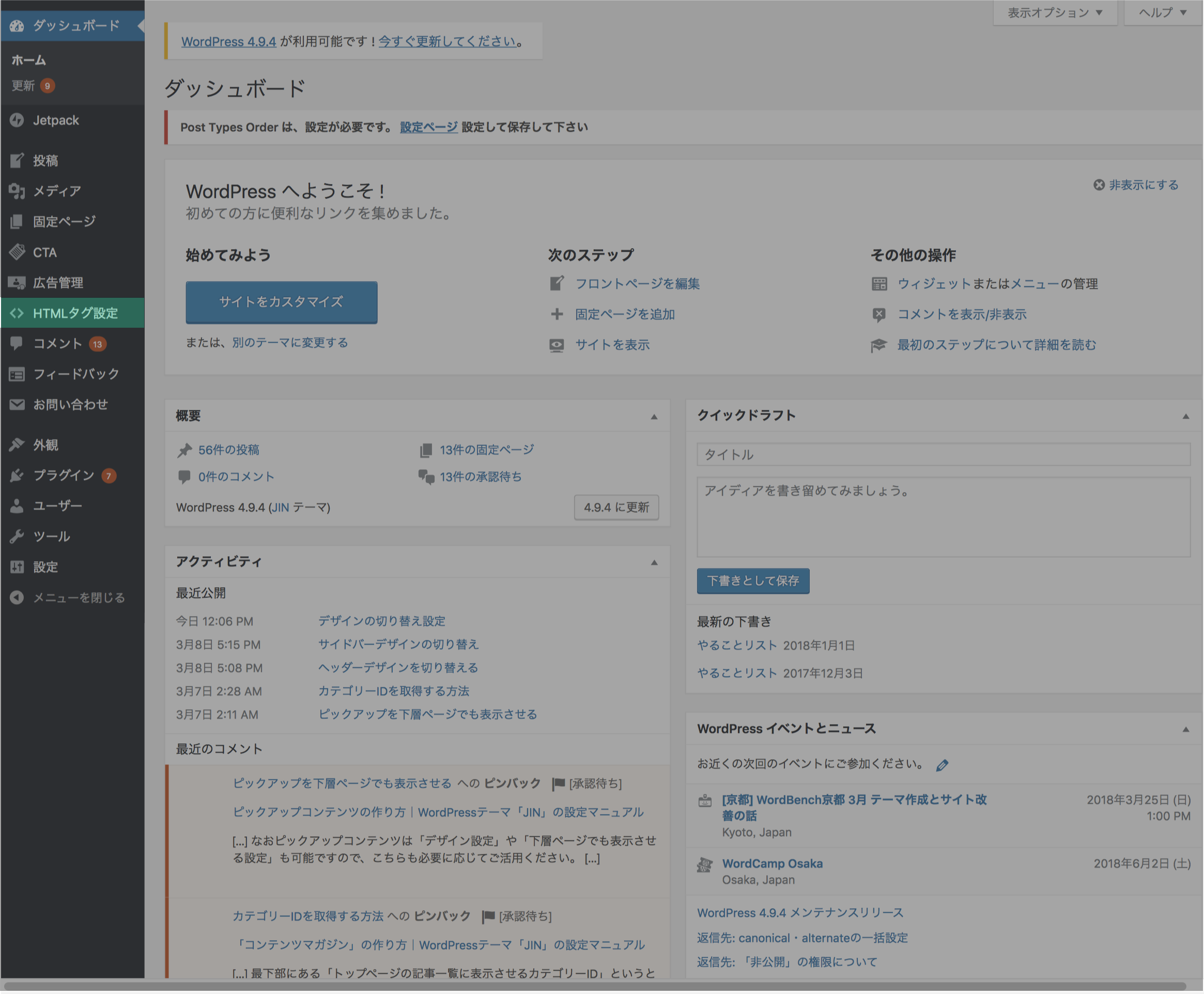This screenshot has width=1204, height=994.
Task: Open the 表示オプション dropdown
Action: (x=1056, y=12)
